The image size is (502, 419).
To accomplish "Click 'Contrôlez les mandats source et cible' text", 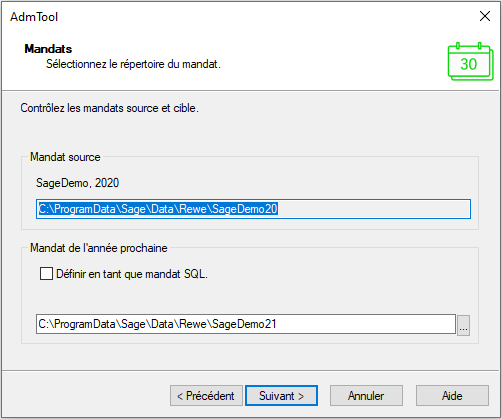I will (110, 108).
